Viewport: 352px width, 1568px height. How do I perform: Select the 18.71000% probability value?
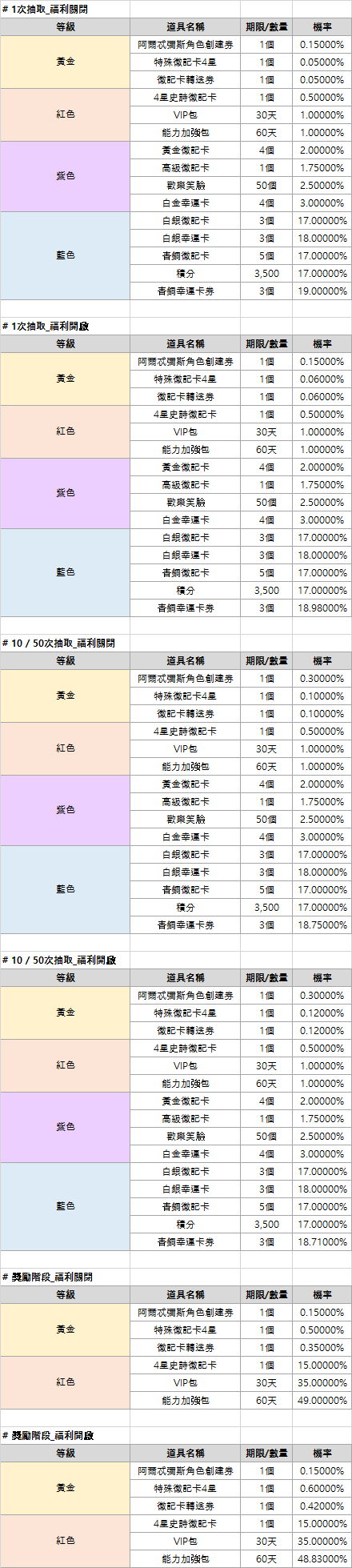coord(322,1241)
